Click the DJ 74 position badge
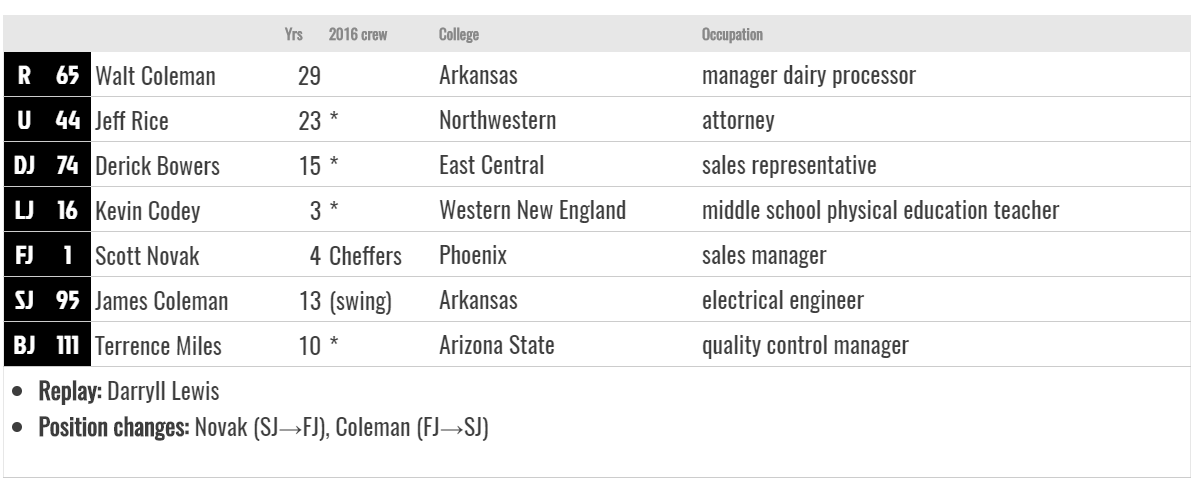The height and width of the screenshot is (487, 1197). [47, 165]
